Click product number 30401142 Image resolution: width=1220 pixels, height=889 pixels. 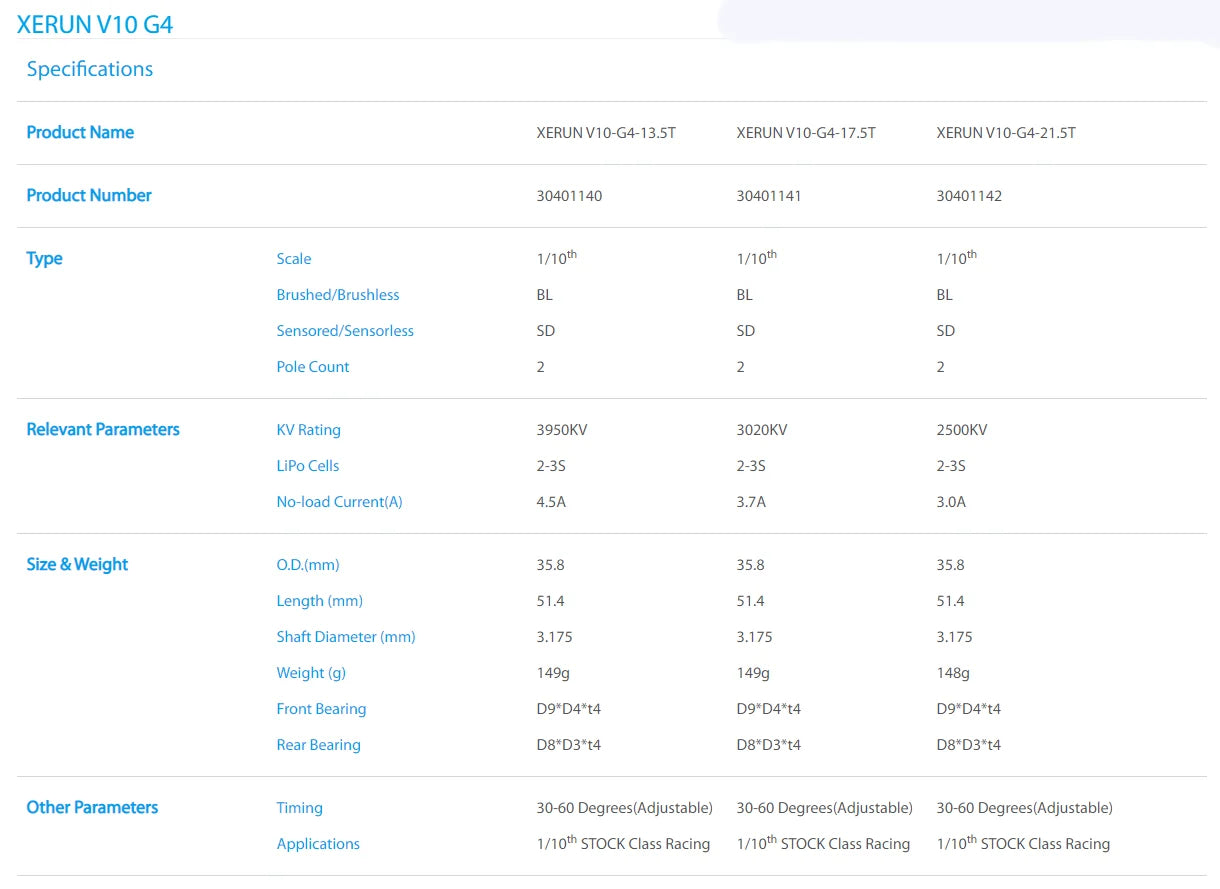point(969,196)
